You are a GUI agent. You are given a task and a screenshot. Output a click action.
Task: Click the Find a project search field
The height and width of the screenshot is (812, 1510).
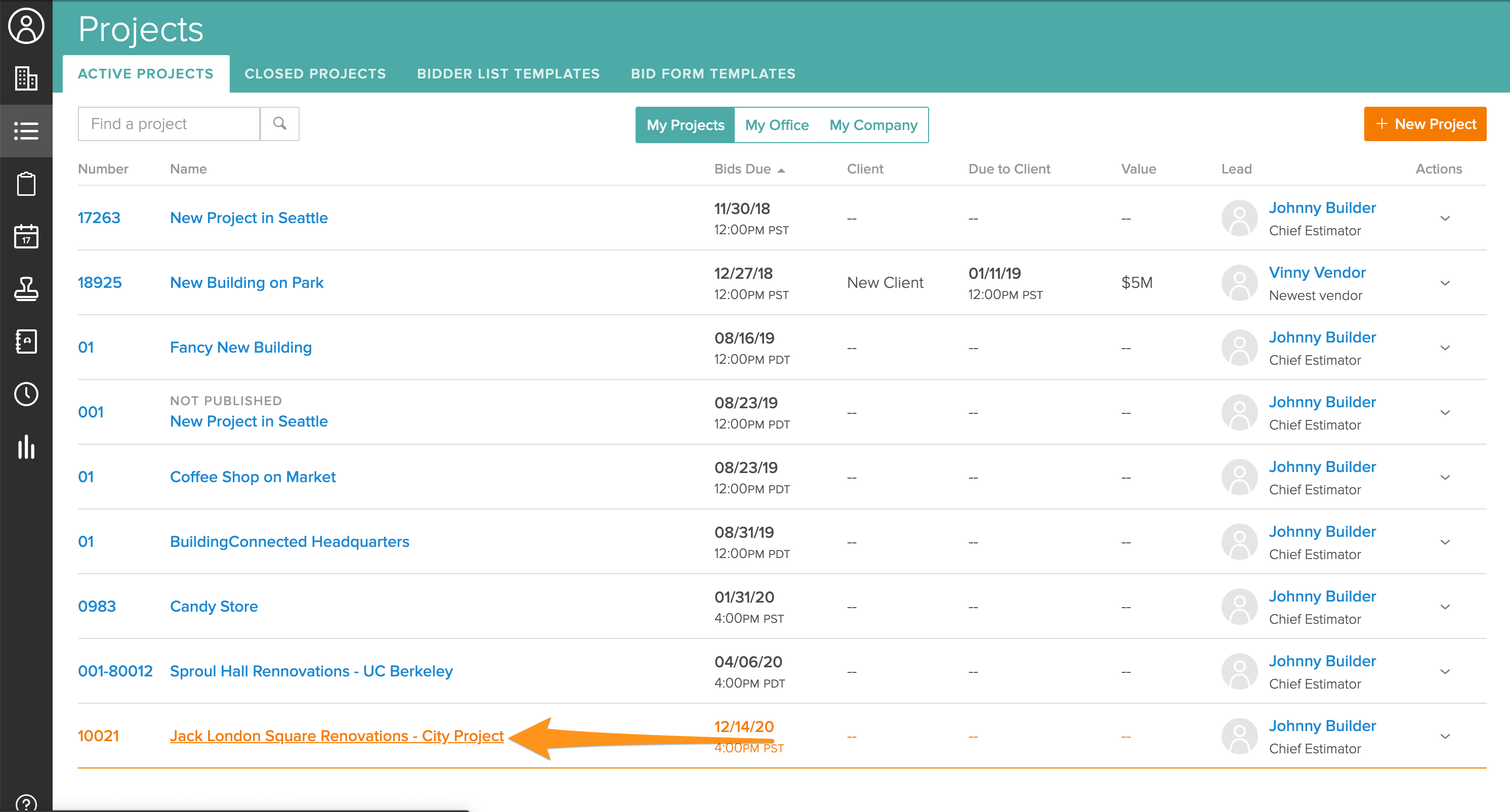pyautogui.click(x=169, y=123)
